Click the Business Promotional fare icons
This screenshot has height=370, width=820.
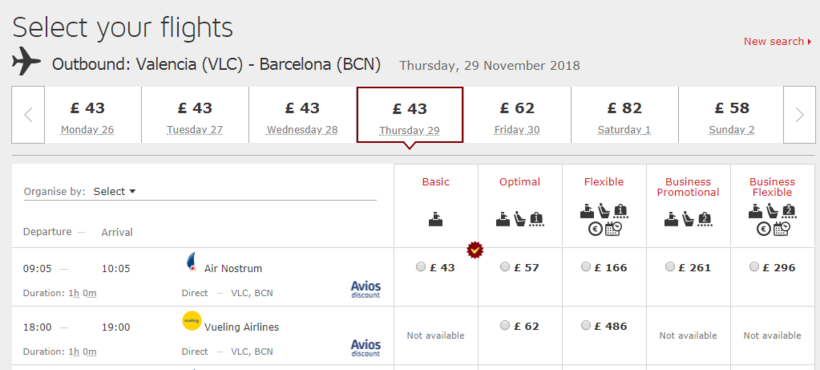tap(688, 219)
